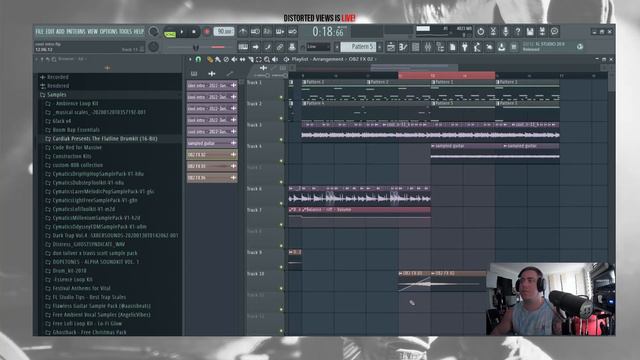Toggle mute on Track 4
The width and height of the screenshot is (640, 360).
[281, 161]
